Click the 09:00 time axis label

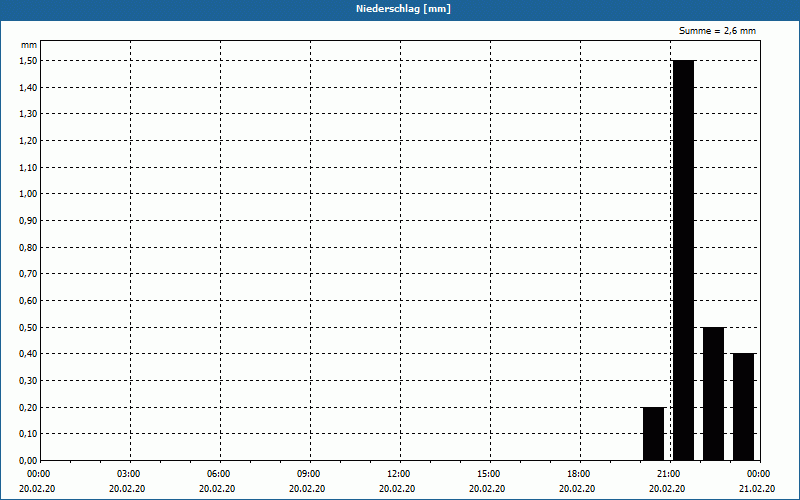(x=310, y=474)
